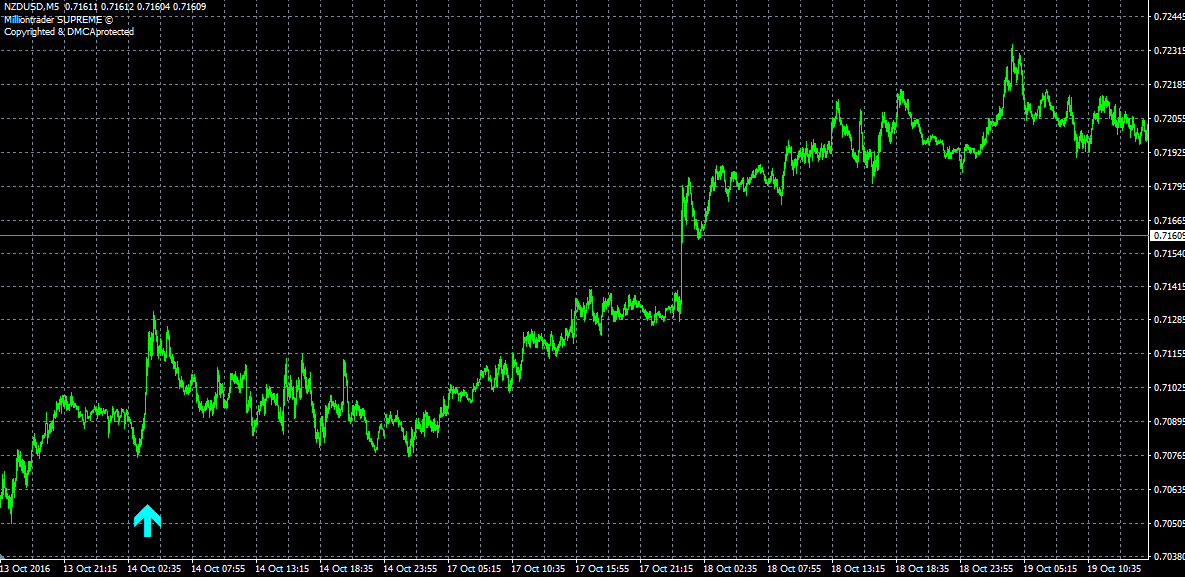
Task: Click the '14 Oct 18:35' time axis label
Action: pos(346,568)
